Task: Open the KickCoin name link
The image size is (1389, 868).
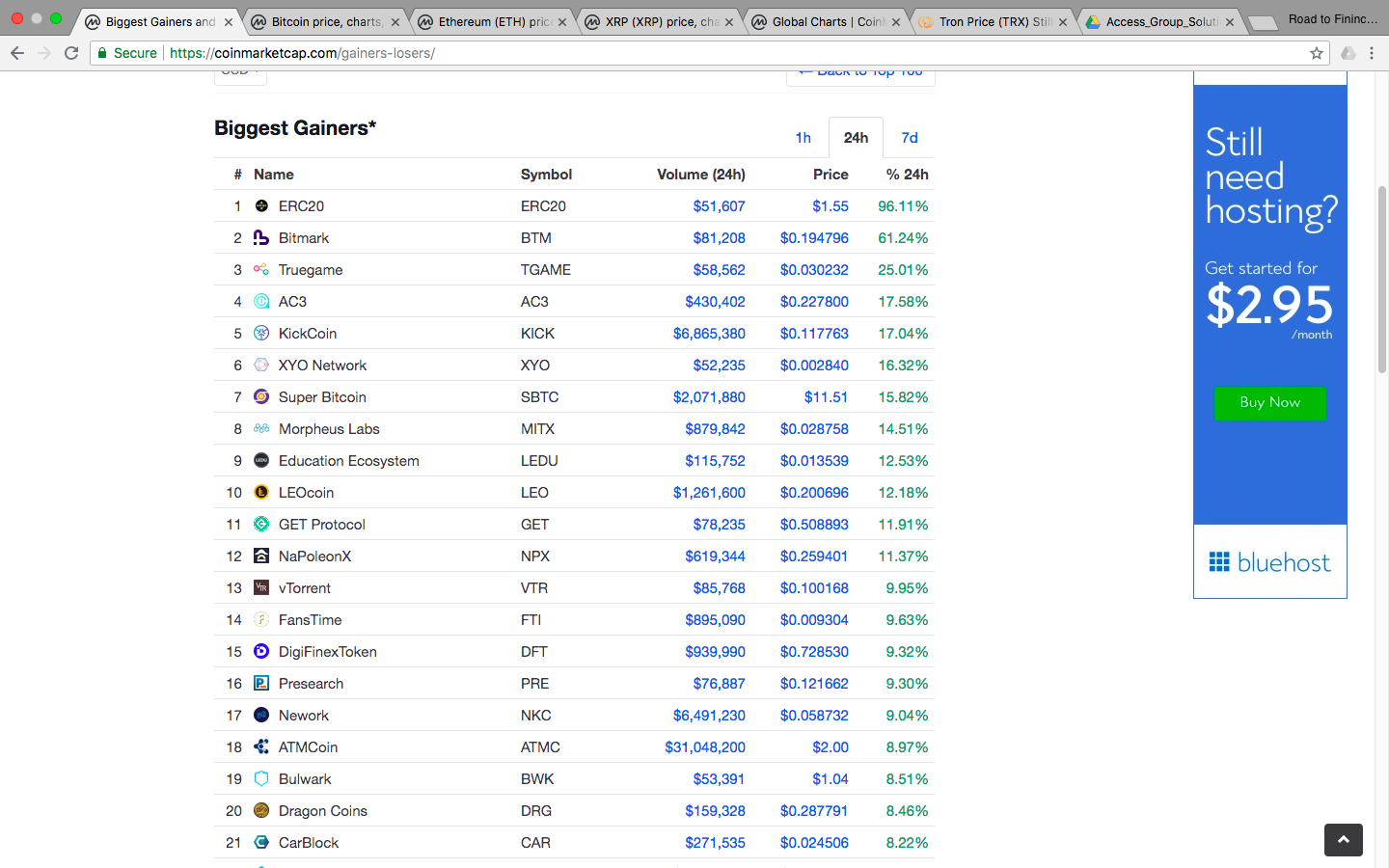Action: (308, 333)
